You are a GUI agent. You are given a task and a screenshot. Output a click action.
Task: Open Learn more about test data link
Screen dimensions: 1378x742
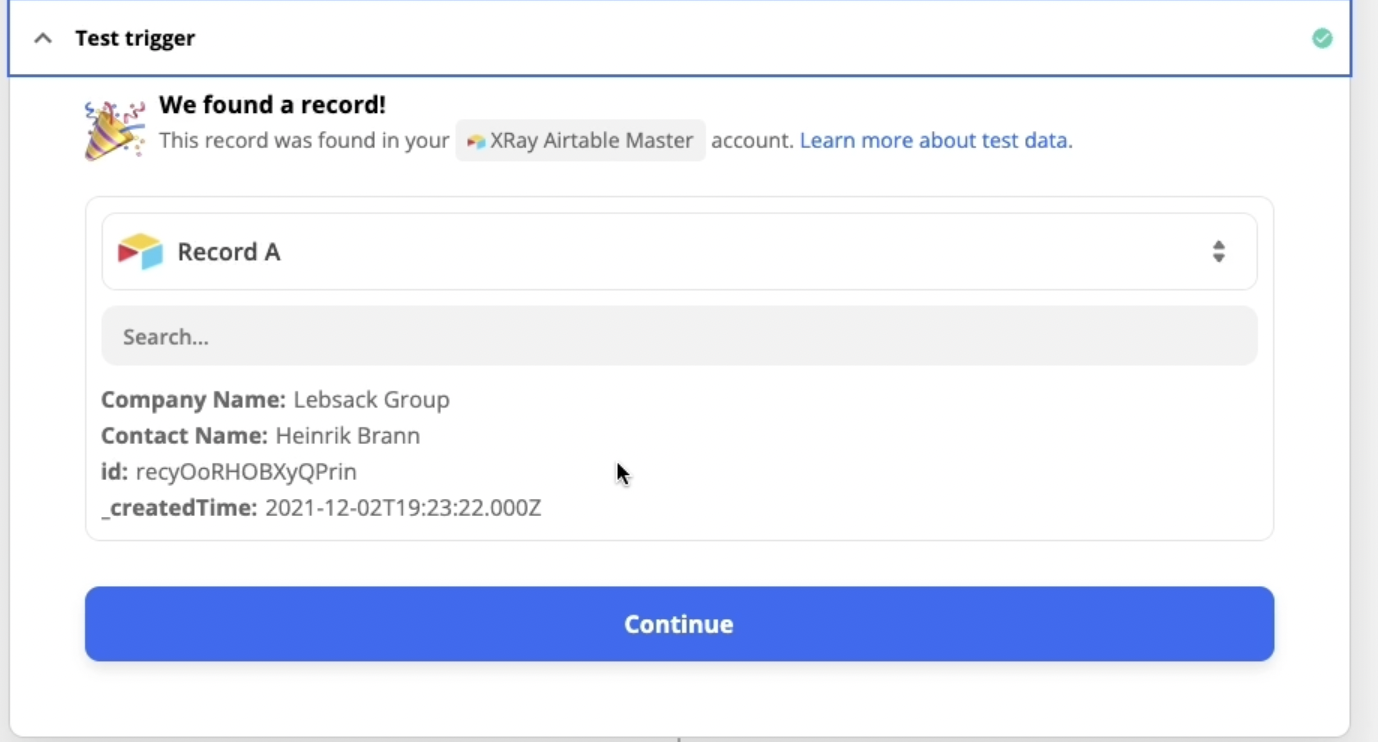pyautogui.click(x=936, y=141)
